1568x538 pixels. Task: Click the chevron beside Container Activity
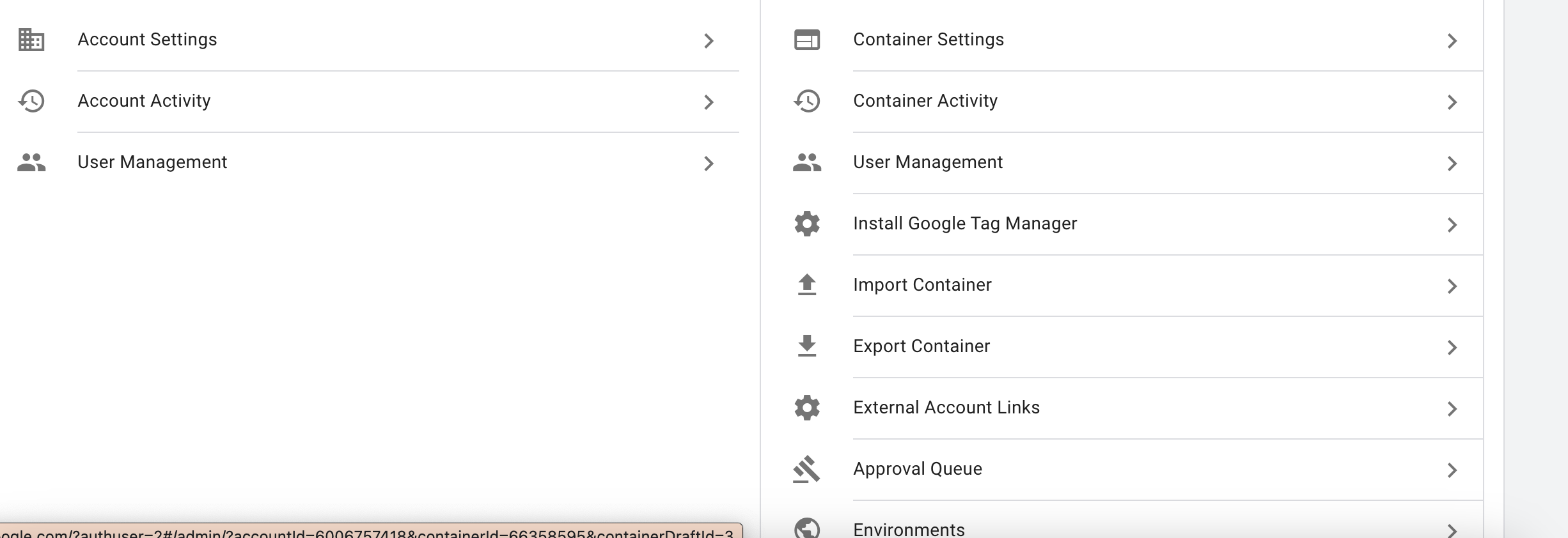pos(1452,102)
